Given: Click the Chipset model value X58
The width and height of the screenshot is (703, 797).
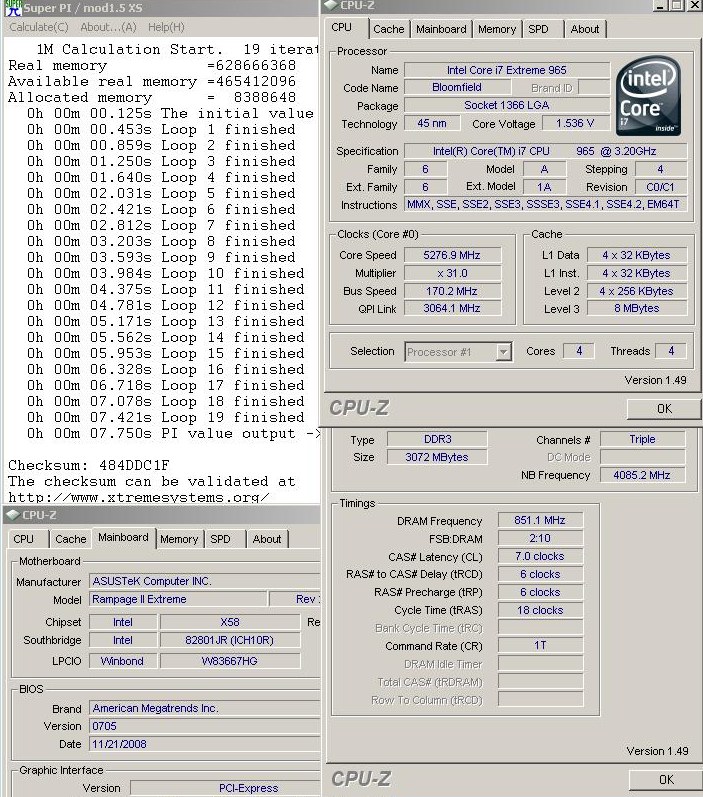Looking at the screenshot, I should coord(230,622).
